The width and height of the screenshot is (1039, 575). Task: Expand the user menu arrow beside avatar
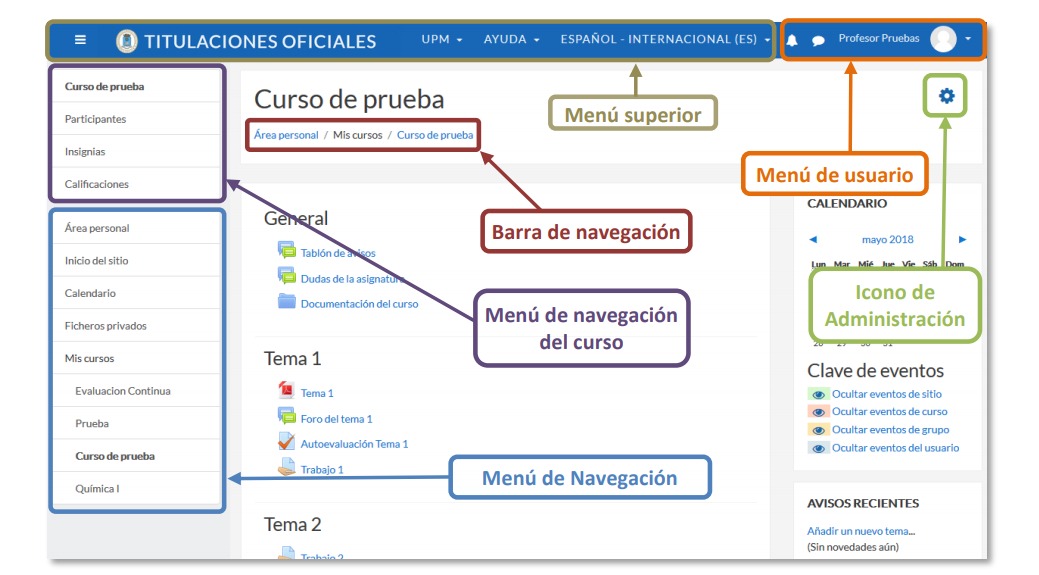point(968,39)
